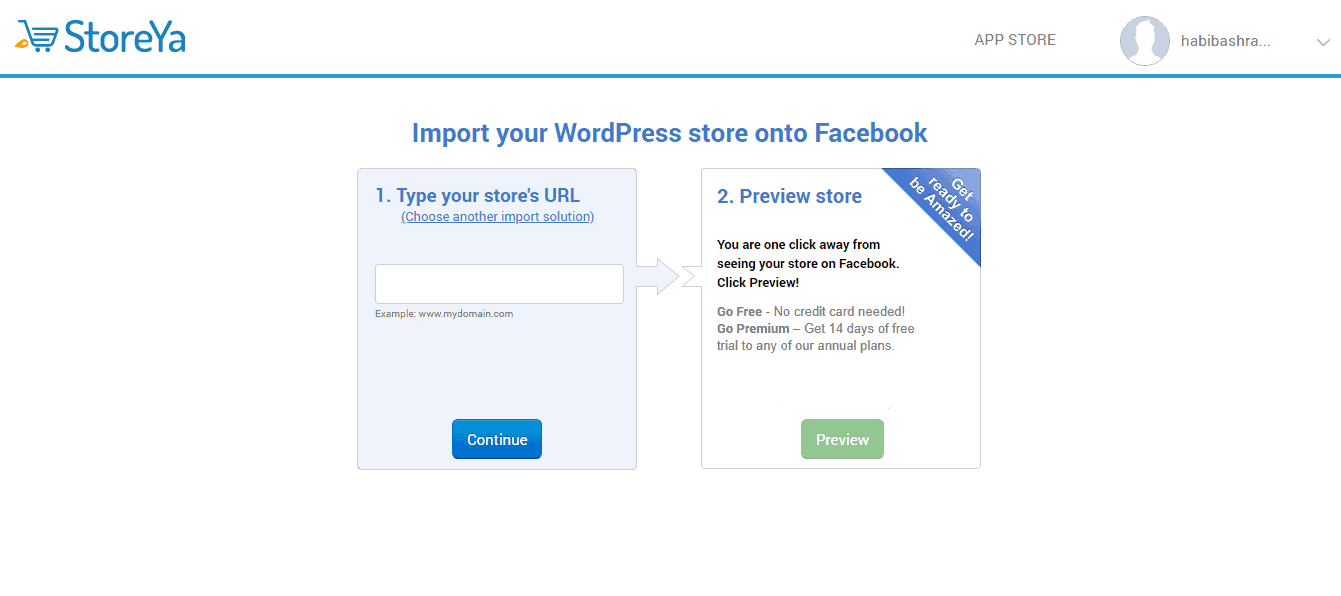Focus the store URL input field

(x=499, y=284)
